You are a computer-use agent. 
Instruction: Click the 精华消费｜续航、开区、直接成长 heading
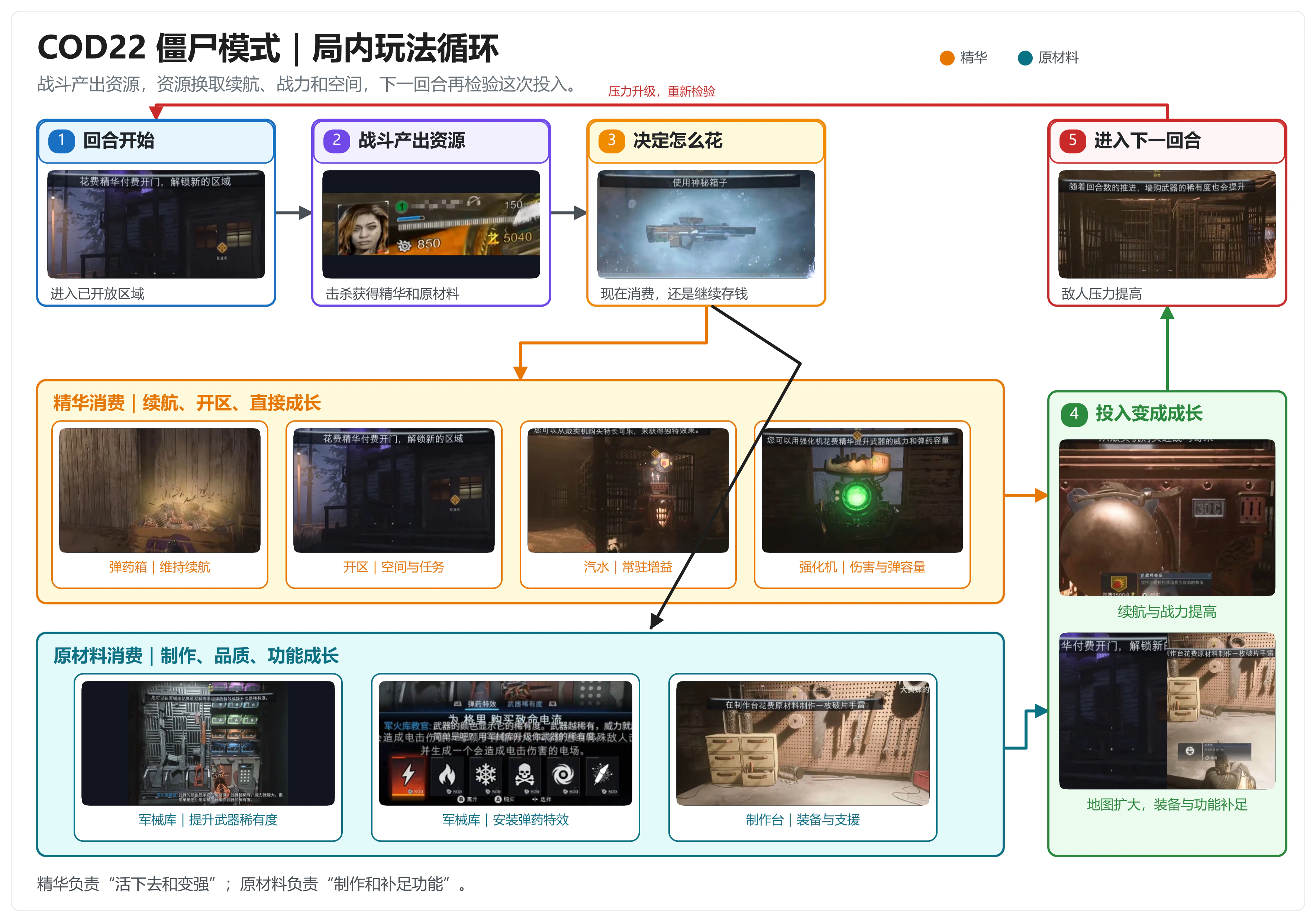click(187, 403)
